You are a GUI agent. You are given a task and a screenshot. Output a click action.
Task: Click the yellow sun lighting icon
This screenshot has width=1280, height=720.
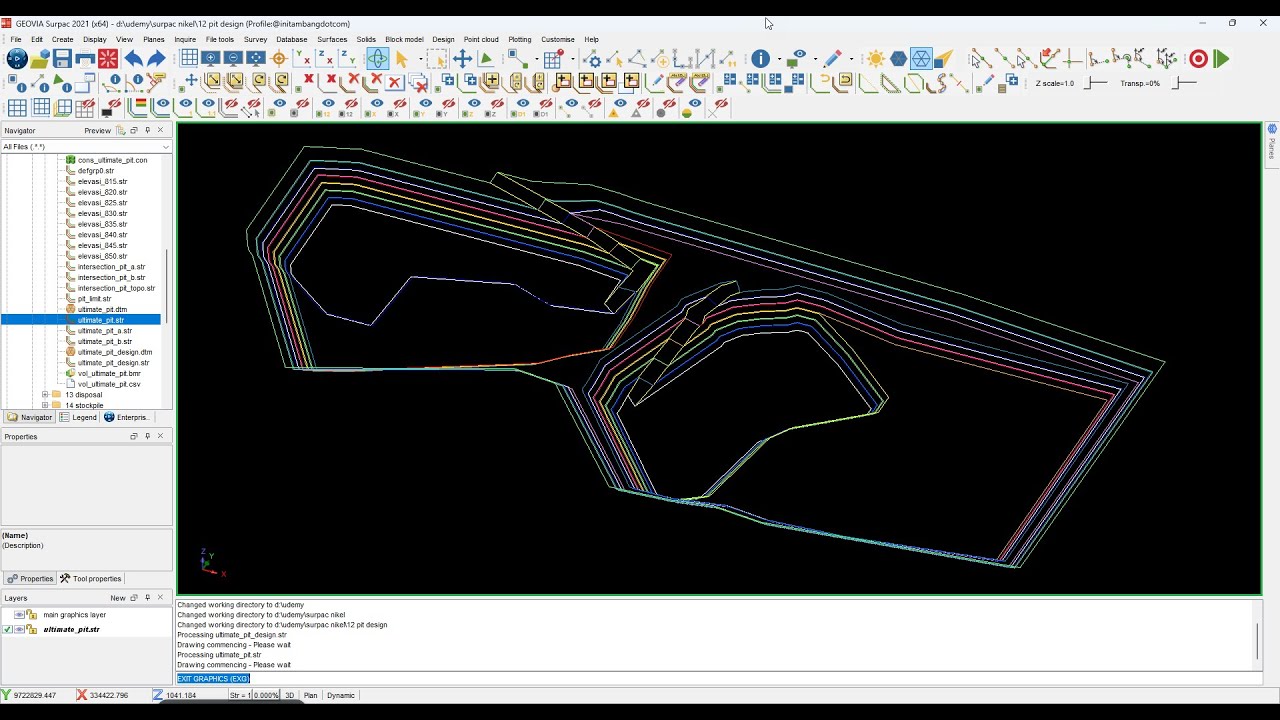[x=875, y=58]
